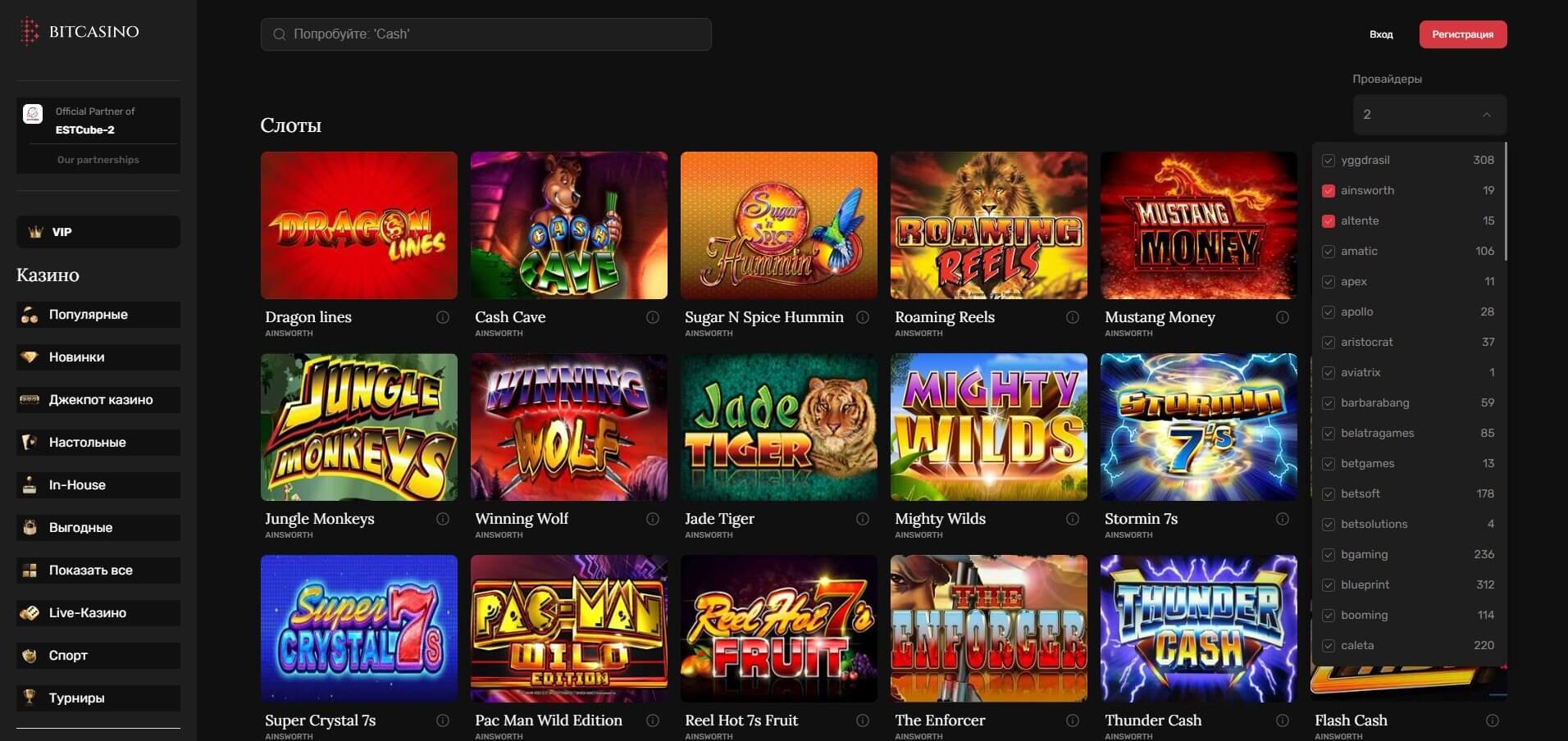Go to the Live-Казино menu item
This screenshot has width=1568, height=741.
(98, 613)
